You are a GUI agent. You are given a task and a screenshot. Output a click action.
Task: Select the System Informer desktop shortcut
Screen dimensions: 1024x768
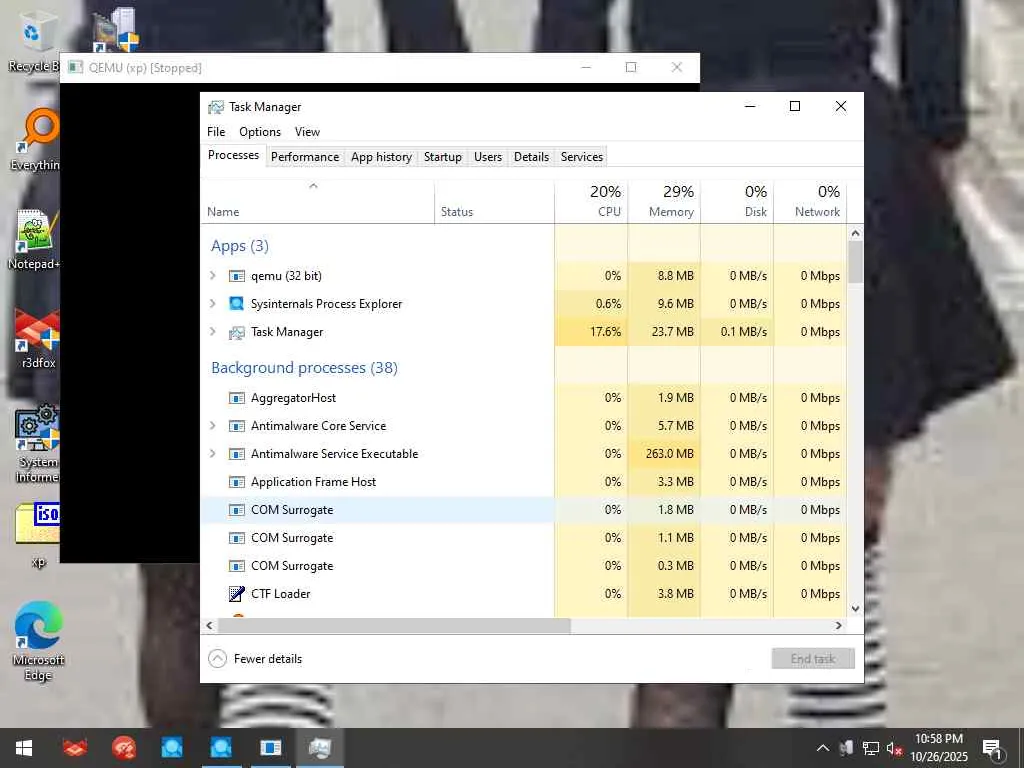coord(37,444)
